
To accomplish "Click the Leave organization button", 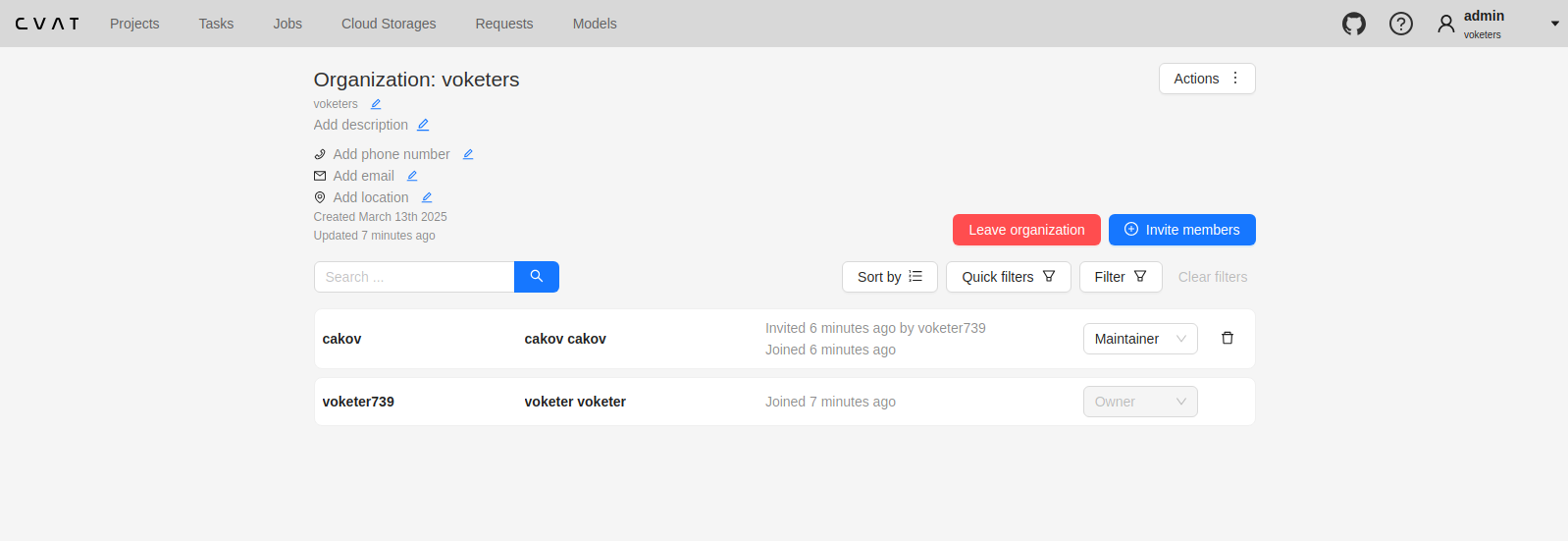I will 1025,230.
